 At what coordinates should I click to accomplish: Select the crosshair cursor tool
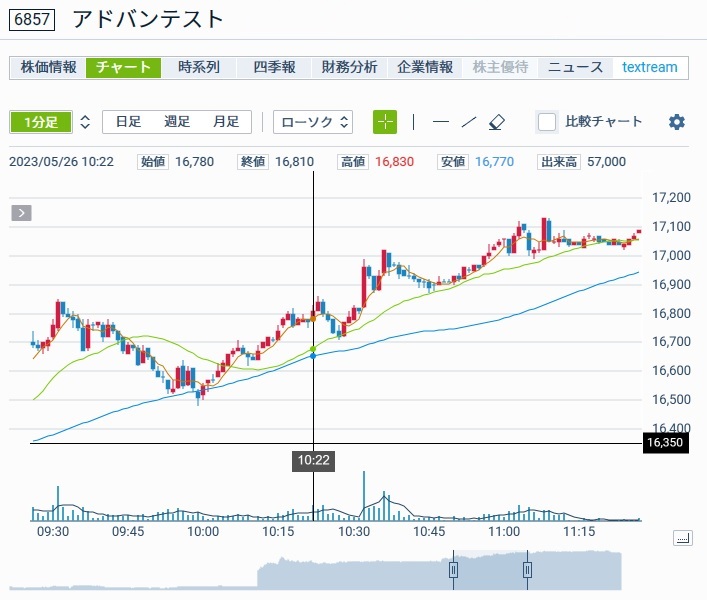point(385,122)
